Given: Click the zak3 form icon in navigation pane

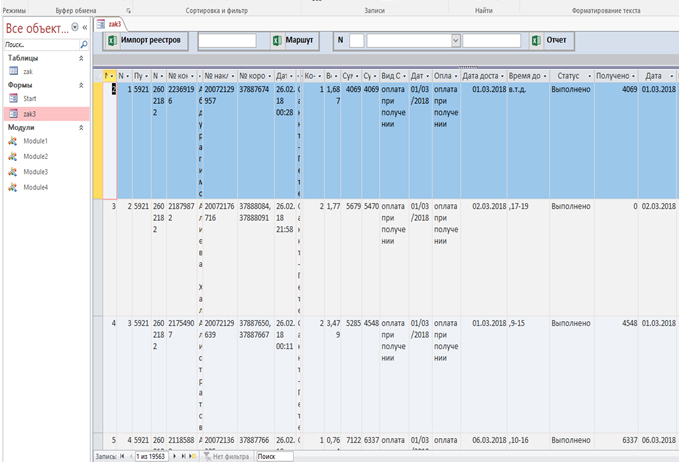Looking at the screenshot, I should [14, 114].
